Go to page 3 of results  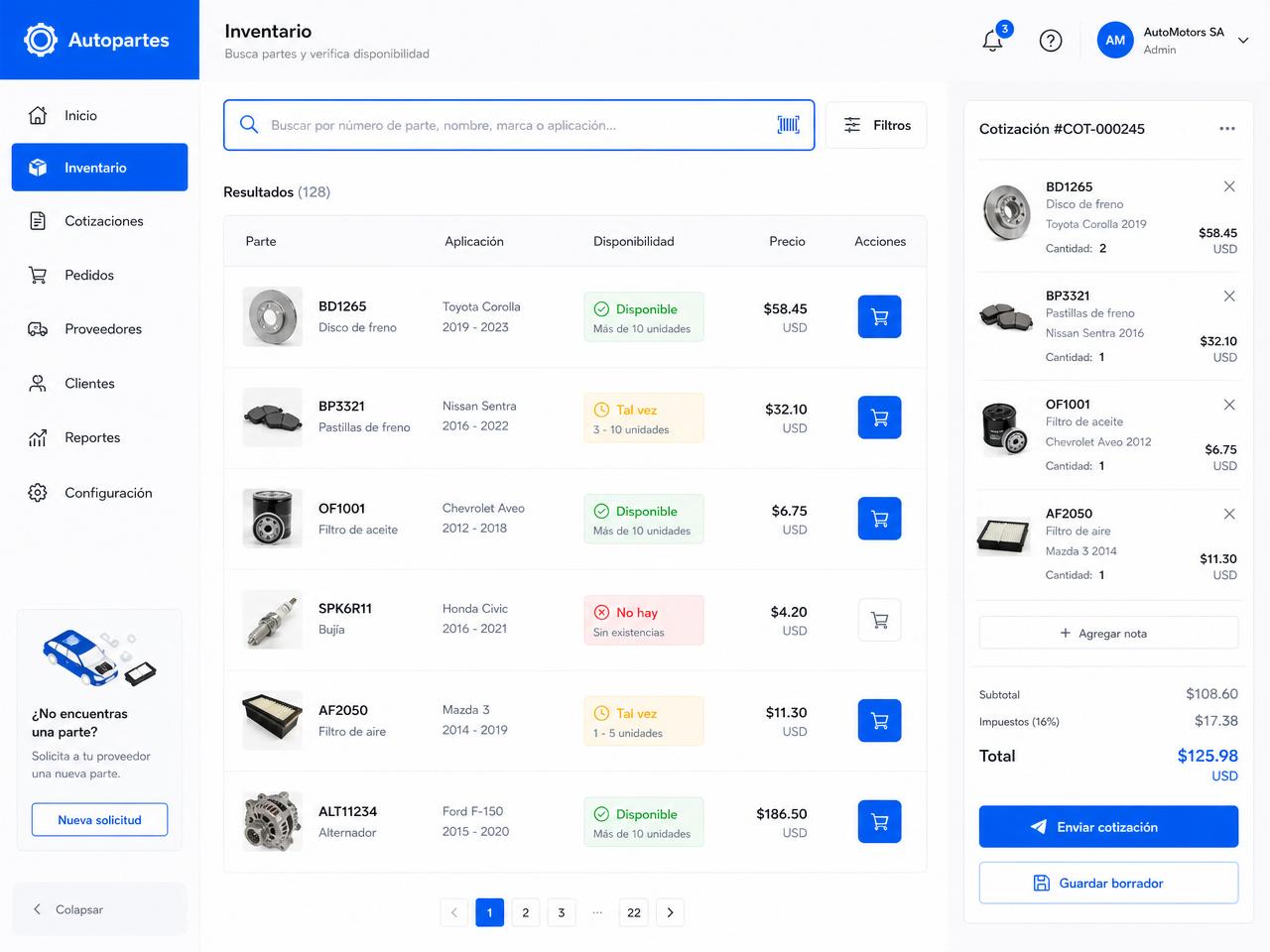coord(562,912)
